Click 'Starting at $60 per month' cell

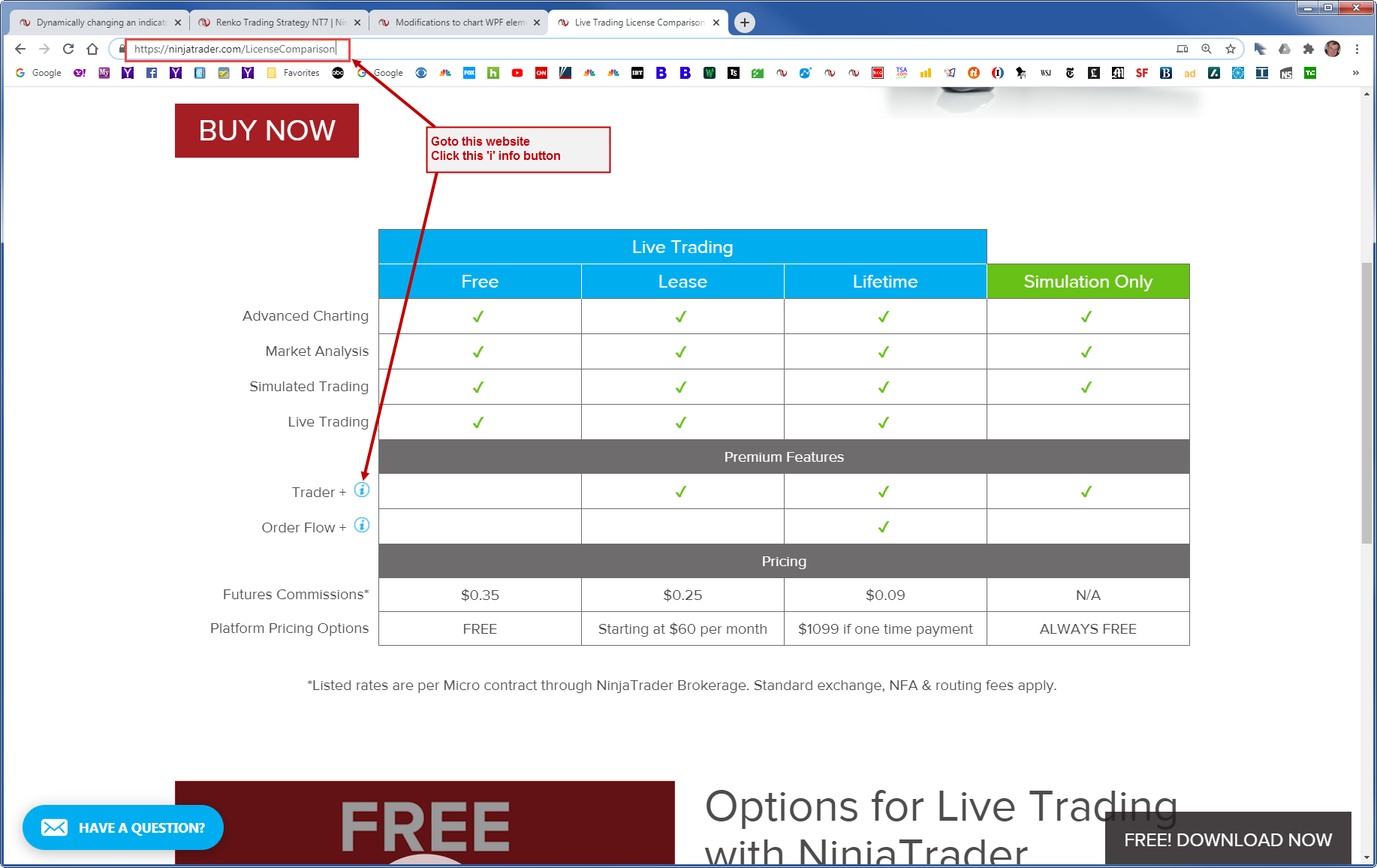click(x=682, y=629)
